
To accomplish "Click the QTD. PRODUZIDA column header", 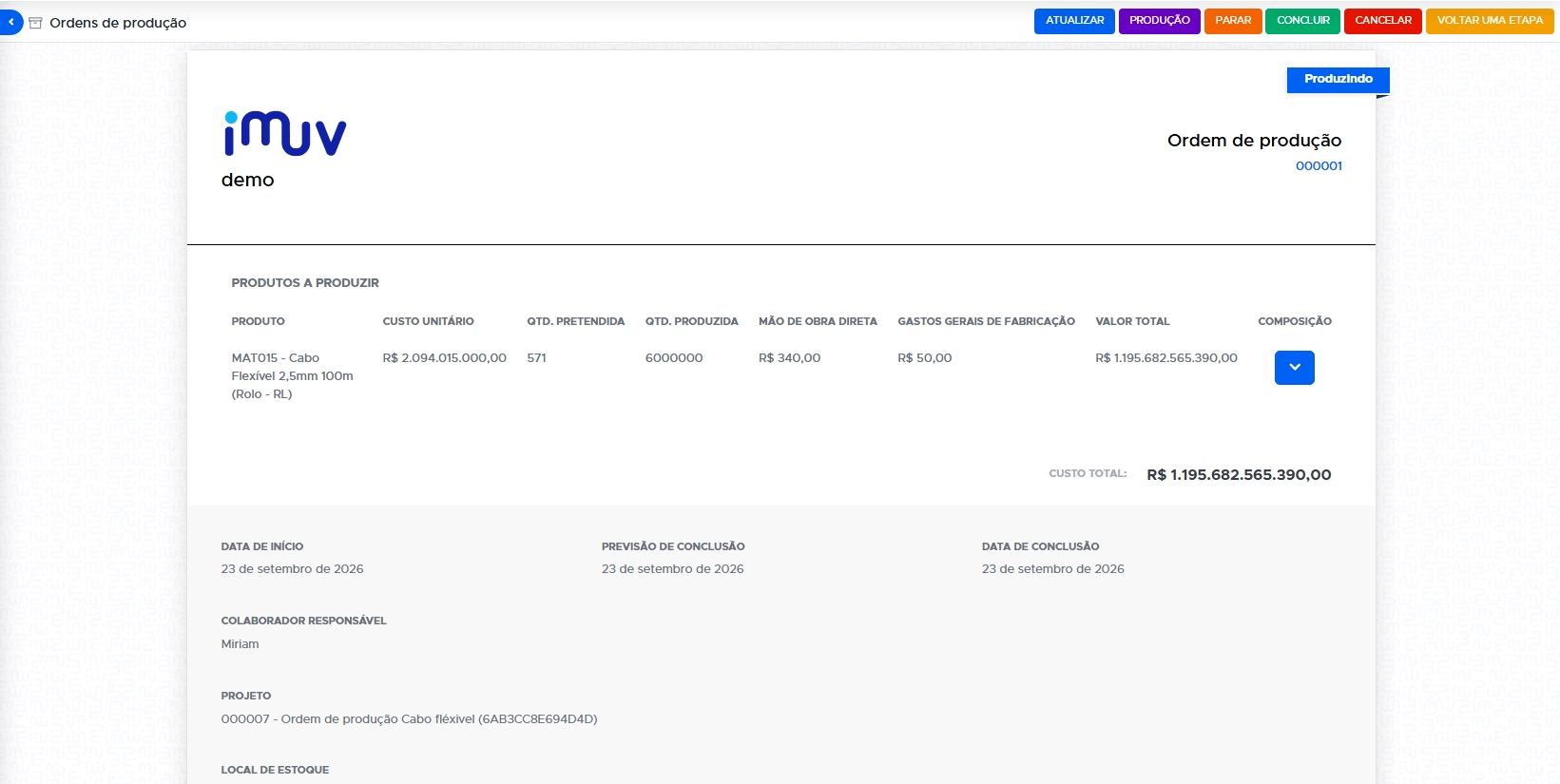I will point(692,321).
